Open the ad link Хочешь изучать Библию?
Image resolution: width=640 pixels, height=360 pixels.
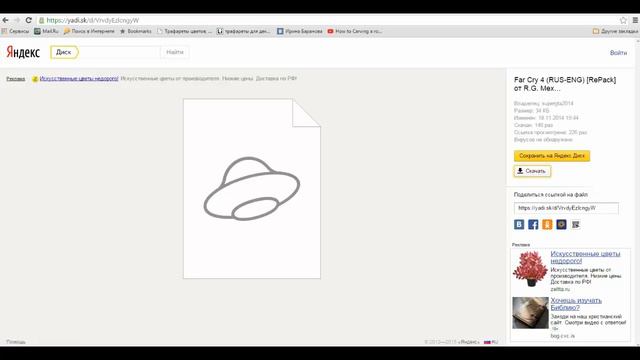point(576,304)
